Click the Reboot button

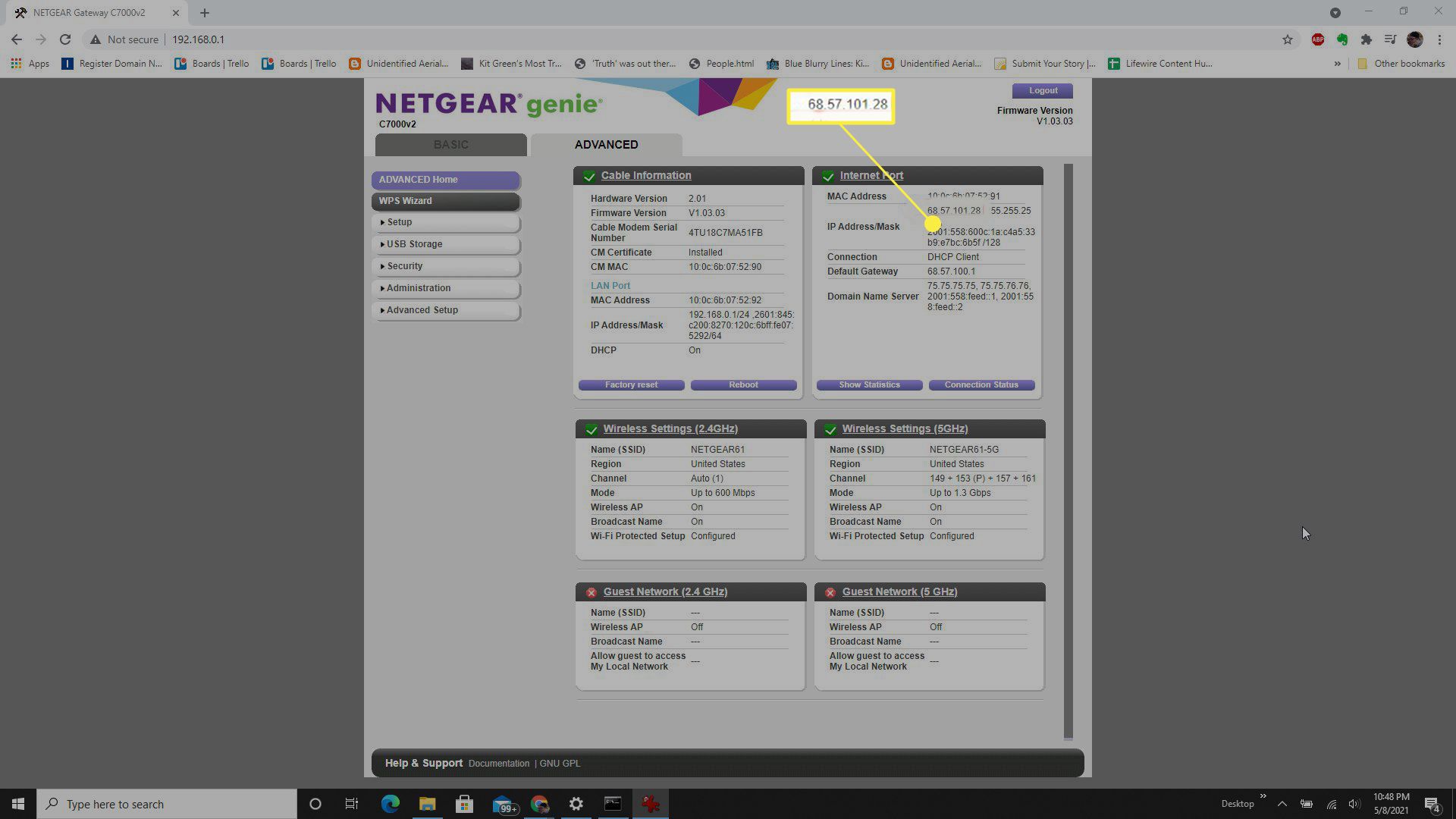tap(743, 384)
